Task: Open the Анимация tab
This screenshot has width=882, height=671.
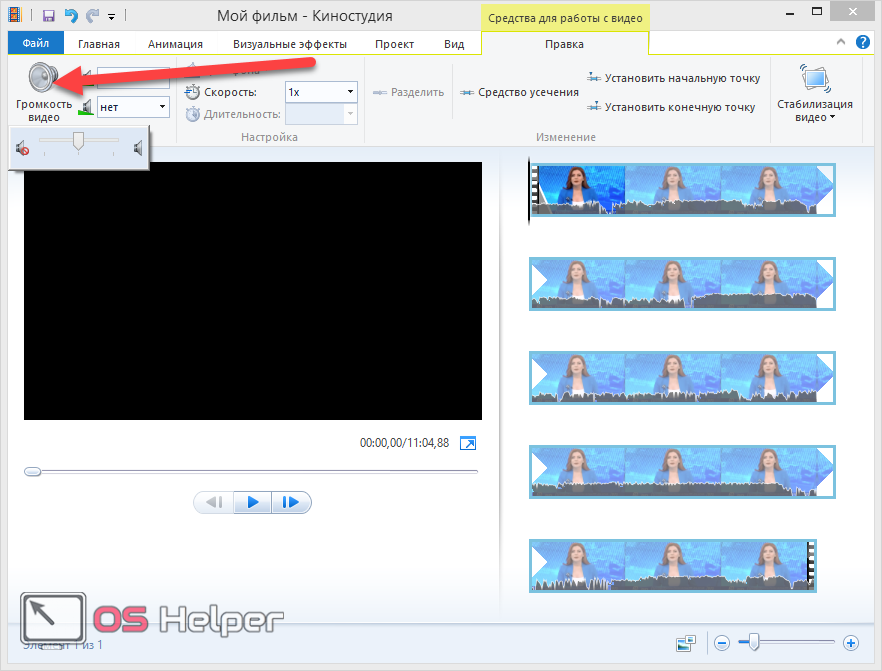Action: point(175,44)
